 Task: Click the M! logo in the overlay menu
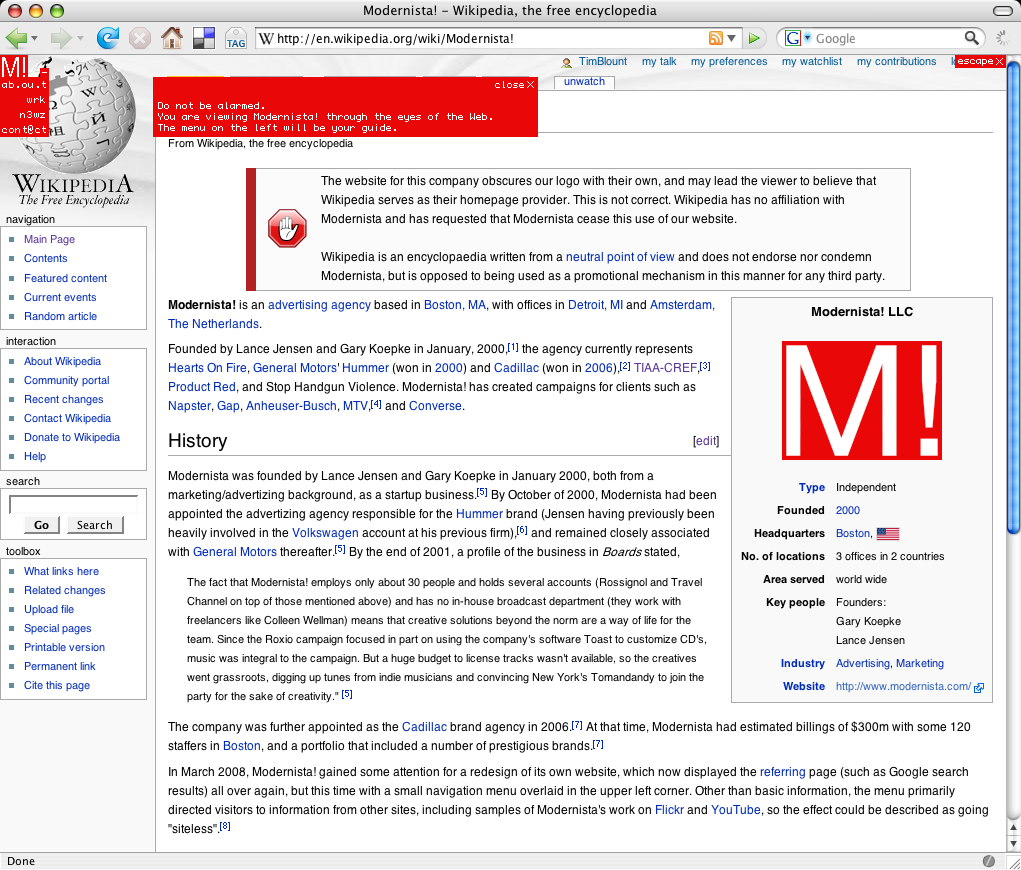(x=14, y=67)
